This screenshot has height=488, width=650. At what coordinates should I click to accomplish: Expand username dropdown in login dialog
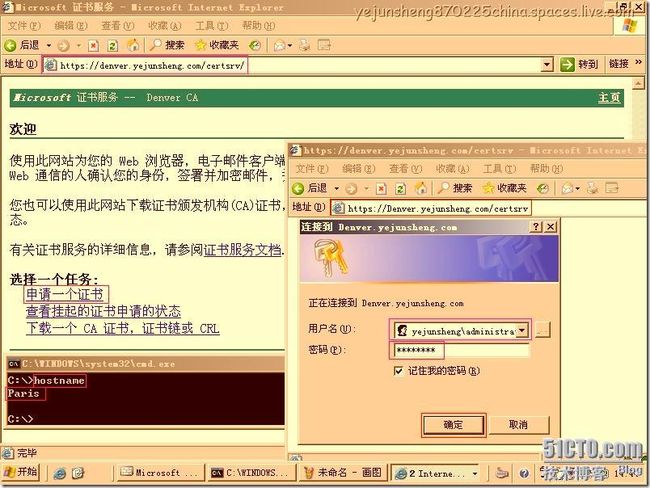click(522, 330)
